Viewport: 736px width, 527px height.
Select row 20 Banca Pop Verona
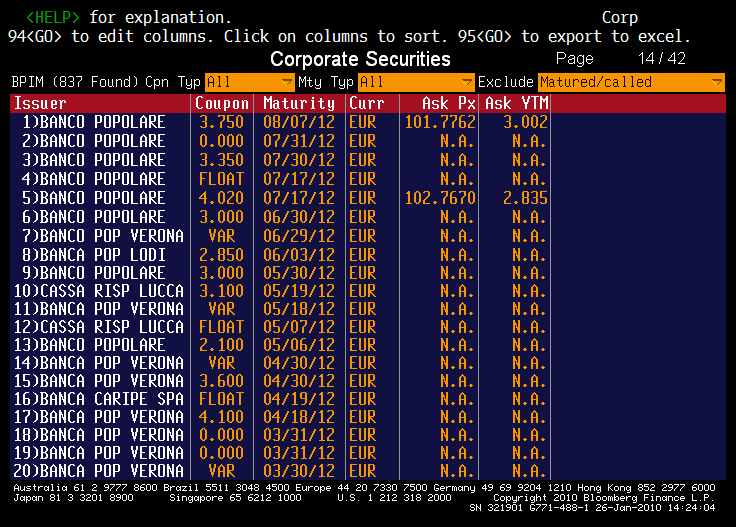coord(100,470)
